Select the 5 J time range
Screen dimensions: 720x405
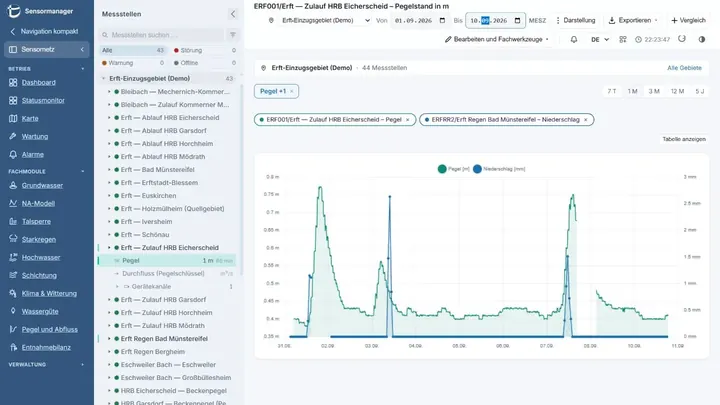coord(699,91)
